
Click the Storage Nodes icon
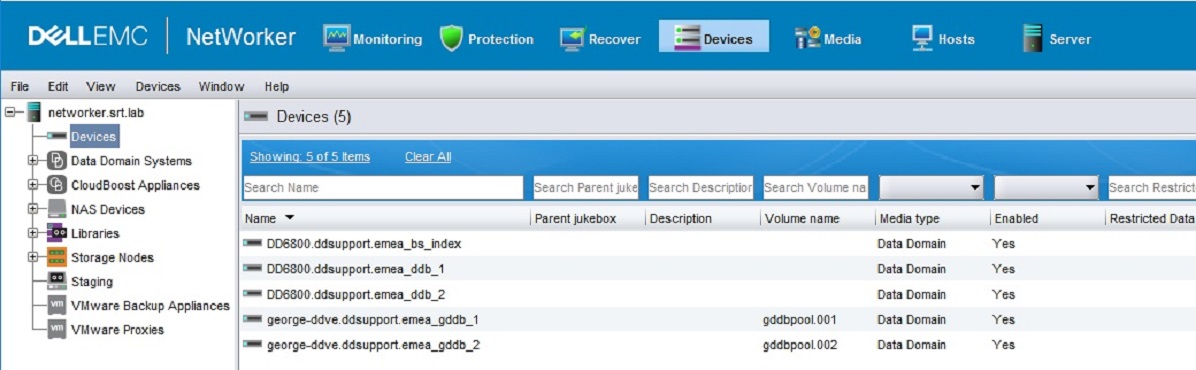coord(57,257)
